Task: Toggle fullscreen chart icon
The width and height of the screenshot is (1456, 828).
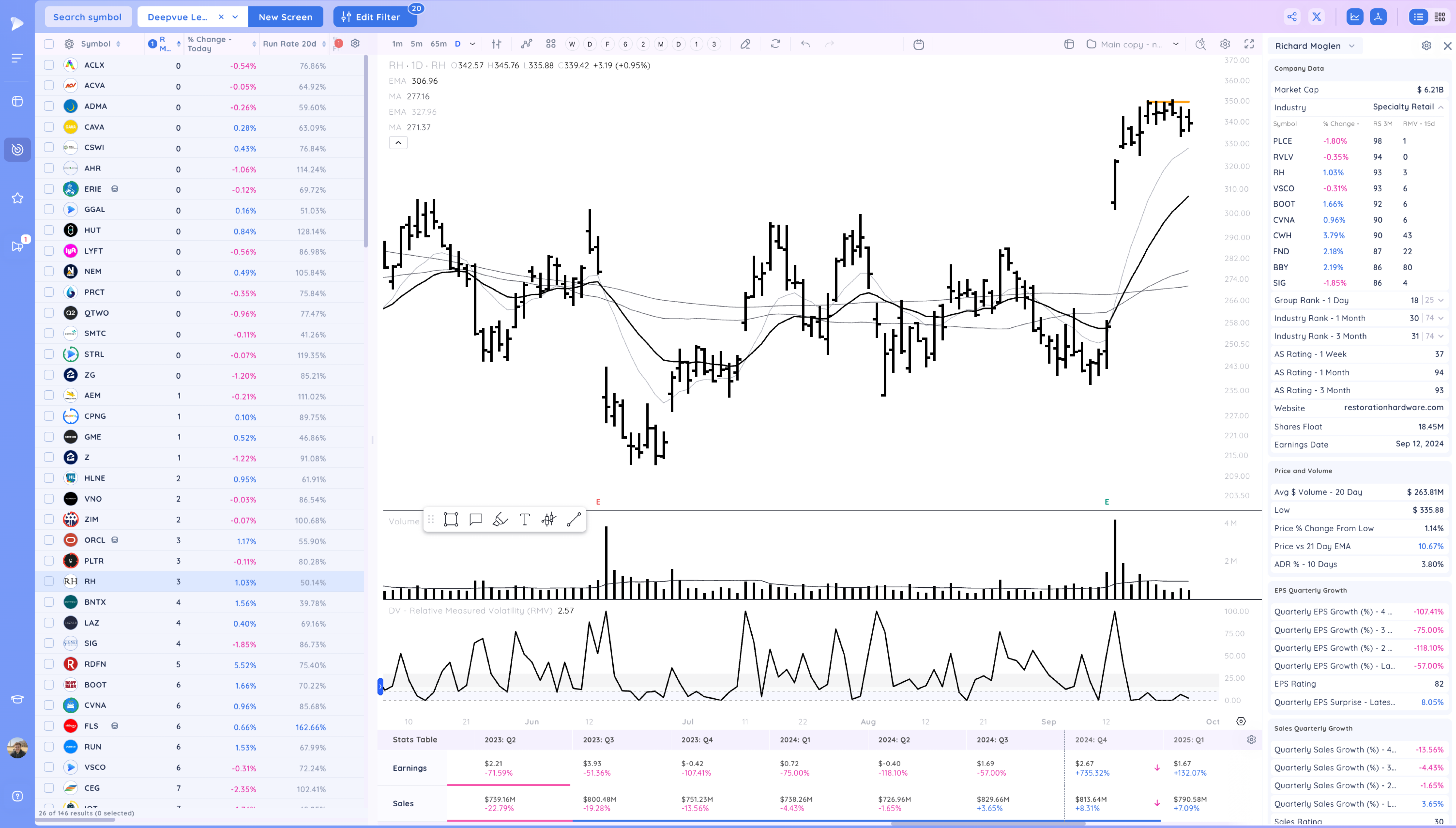Action: click(1249, 44)
